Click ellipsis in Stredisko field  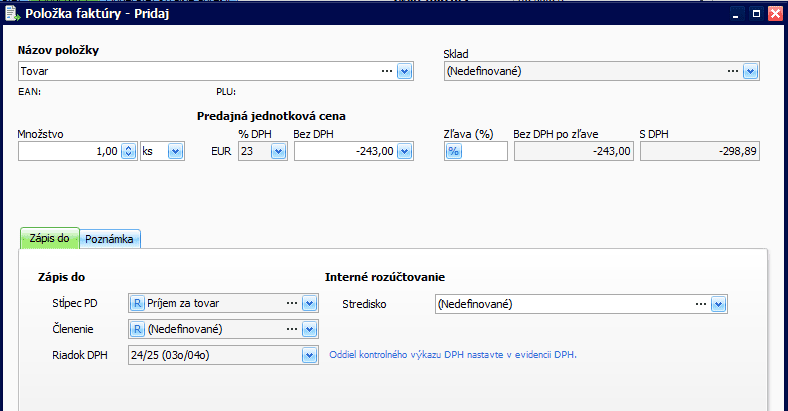699,304
